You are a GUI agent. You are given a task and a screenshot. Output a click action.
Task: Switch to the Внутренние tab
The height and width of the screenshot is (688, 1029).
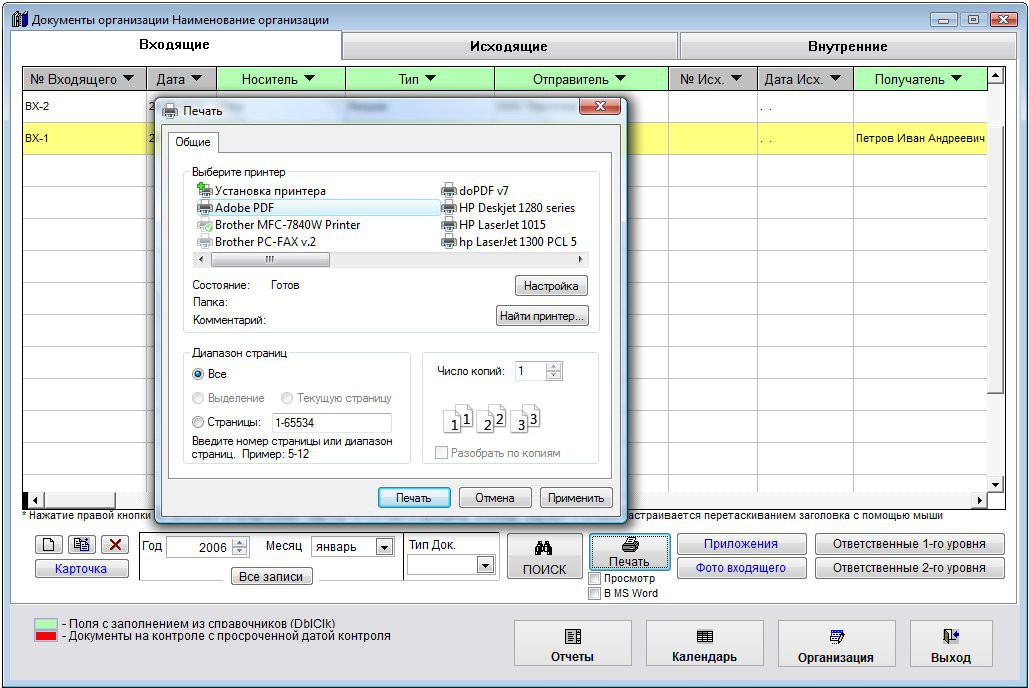pyautogui.click(x=847, y=46)
